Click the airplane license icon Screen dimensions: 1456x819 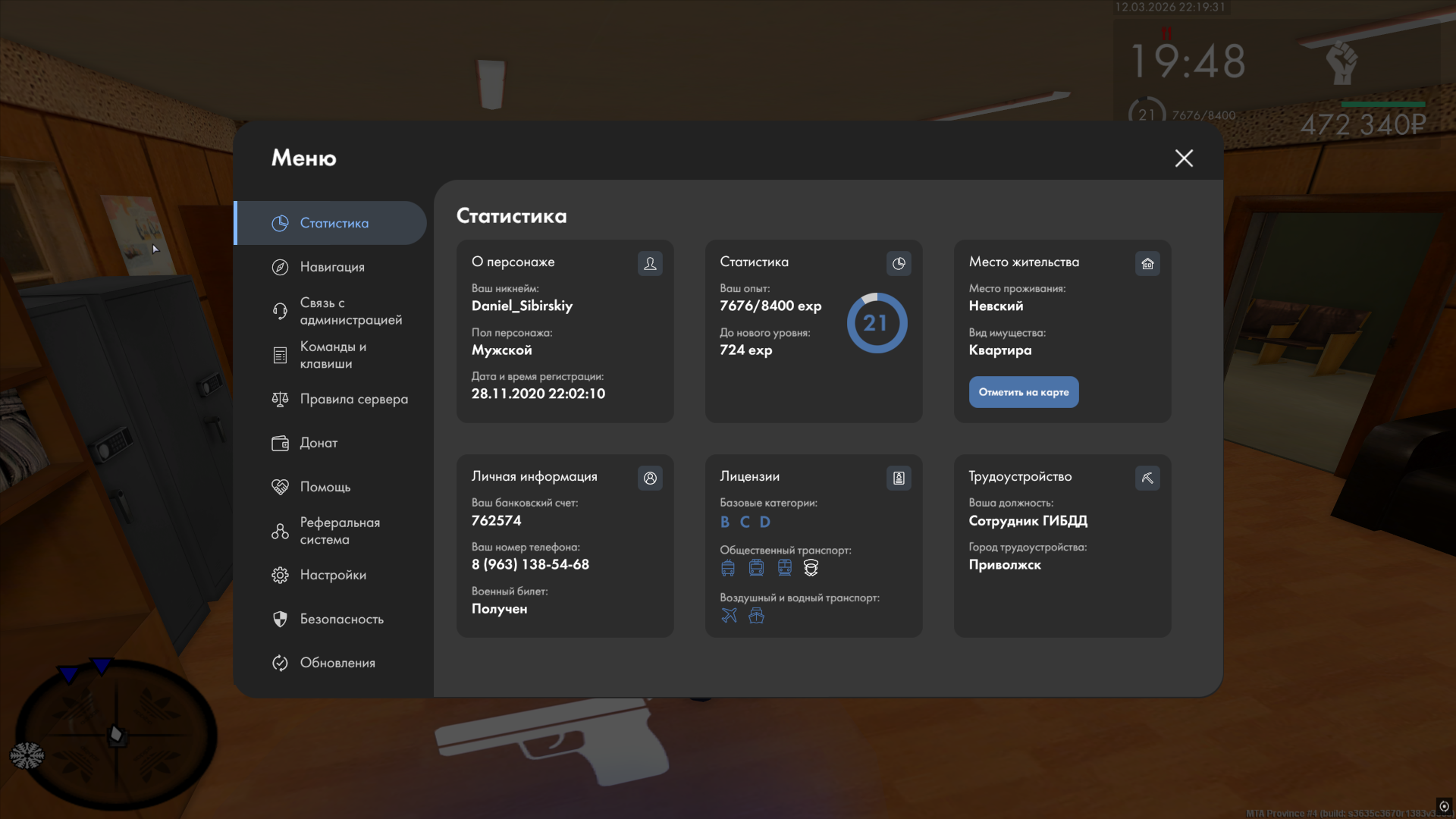(729, 615)
